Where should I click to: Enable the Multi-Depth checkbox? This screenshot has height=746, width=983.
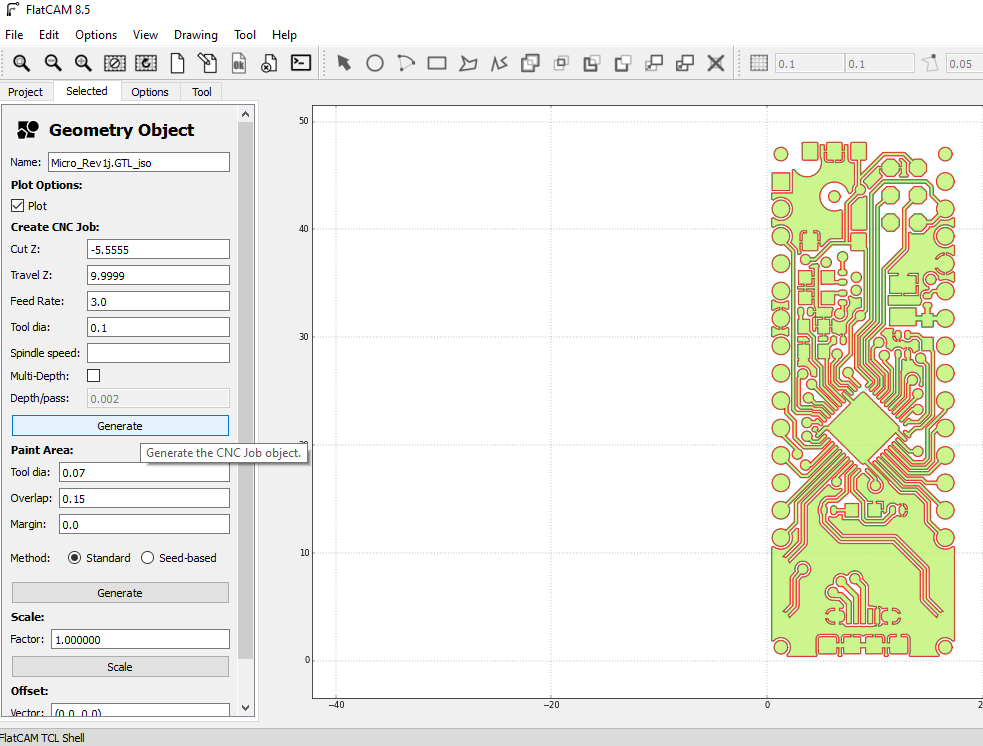[x=93, y=376]
